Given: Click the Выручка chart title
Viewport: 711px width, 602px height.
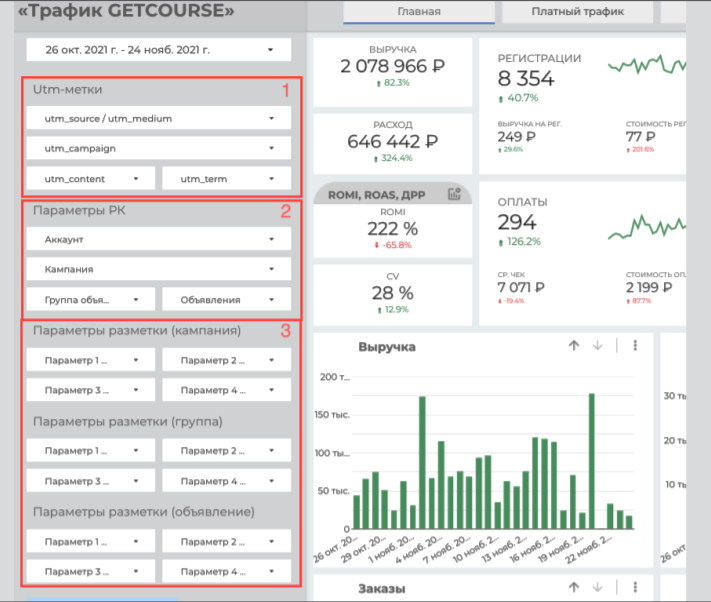Looking at the screenshot, I should 387,347.
